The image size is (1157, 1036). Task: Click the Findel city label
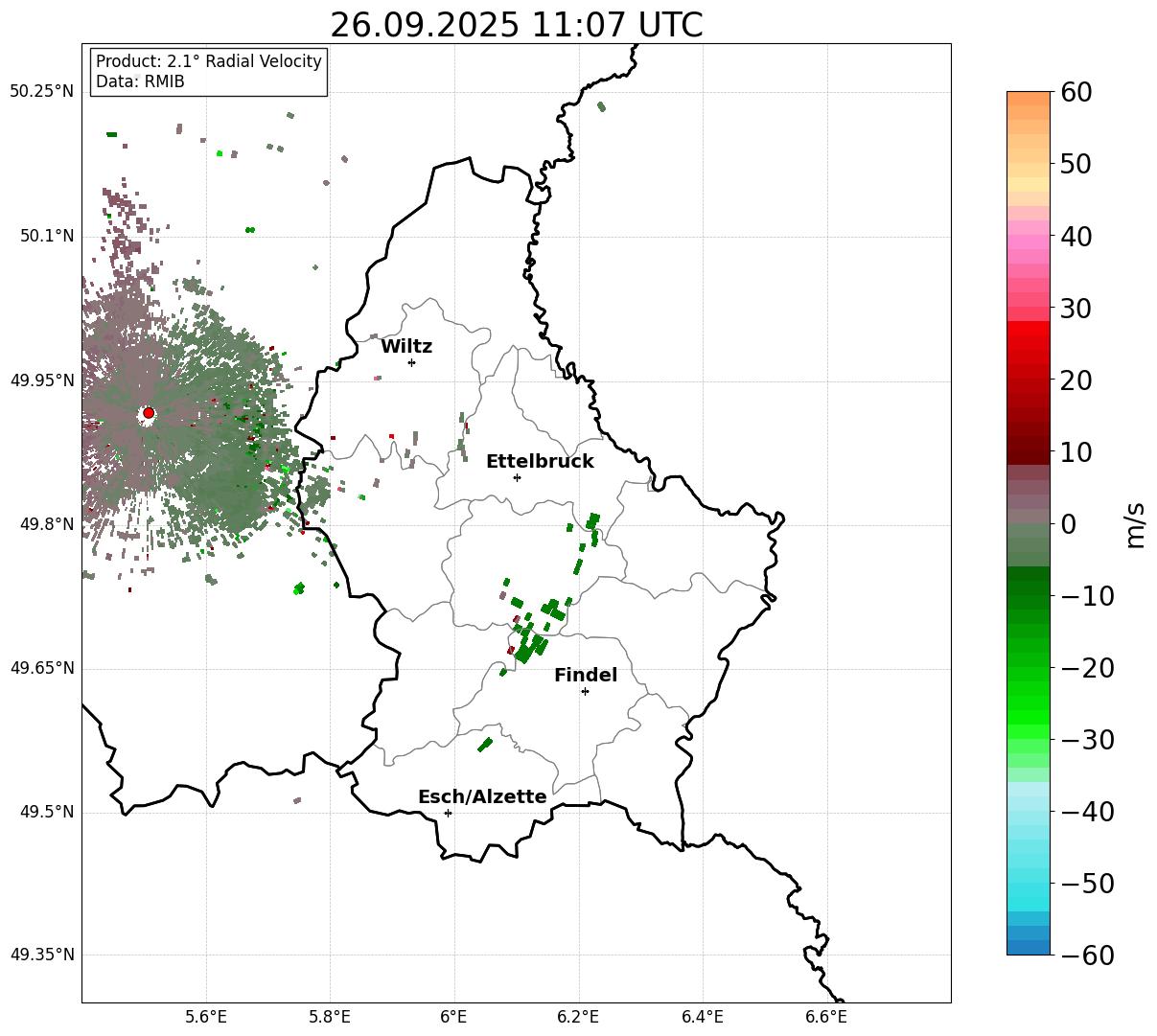[x=586, y=676]
